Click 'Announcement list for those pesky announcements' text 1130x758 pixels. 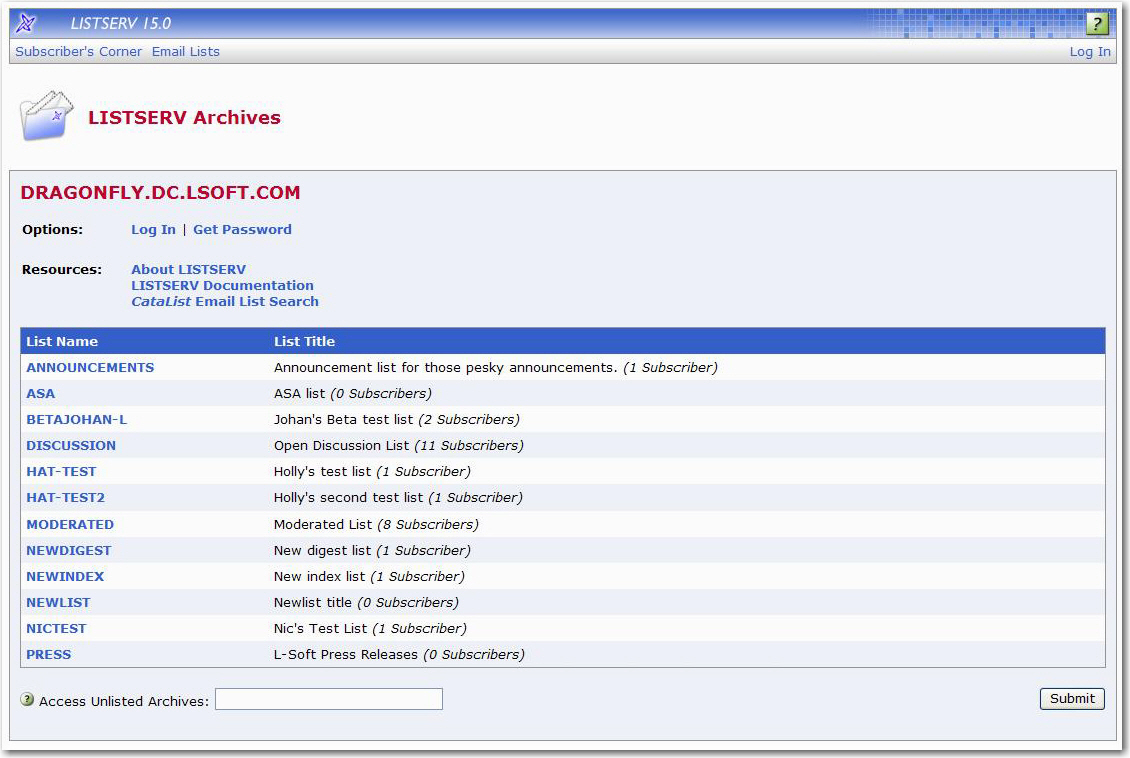point(445,367)
